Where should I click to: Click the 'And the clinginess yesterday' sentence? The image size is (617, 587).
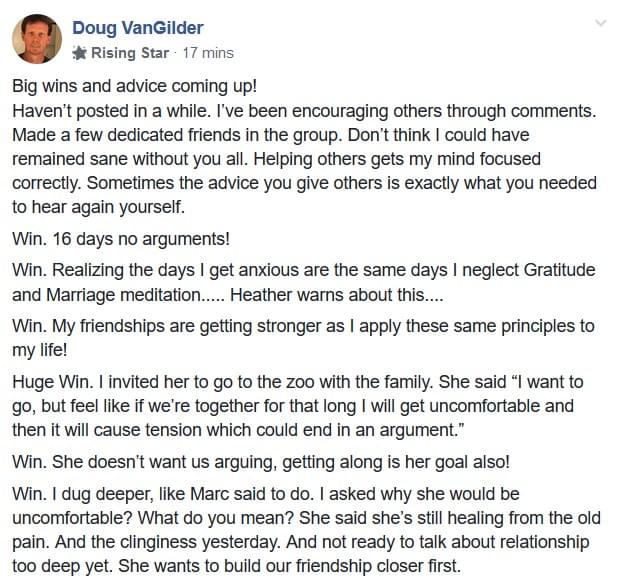[x=167, y=543]
